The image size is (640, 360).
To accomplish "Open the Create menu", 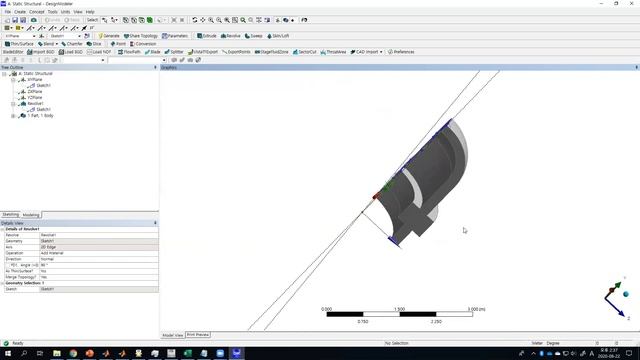I will coord(20,12).
